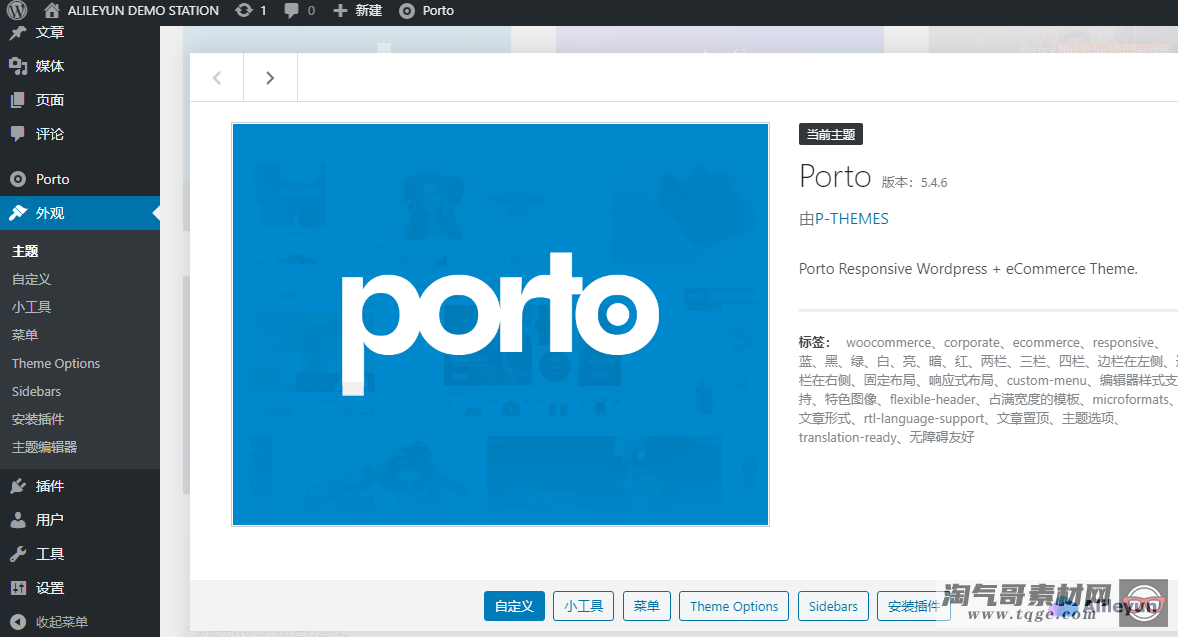The height and width of the screenshot is (637, 1178).
Task: Click the Porto circle icon in admin bar
Action: pos(406,11)
